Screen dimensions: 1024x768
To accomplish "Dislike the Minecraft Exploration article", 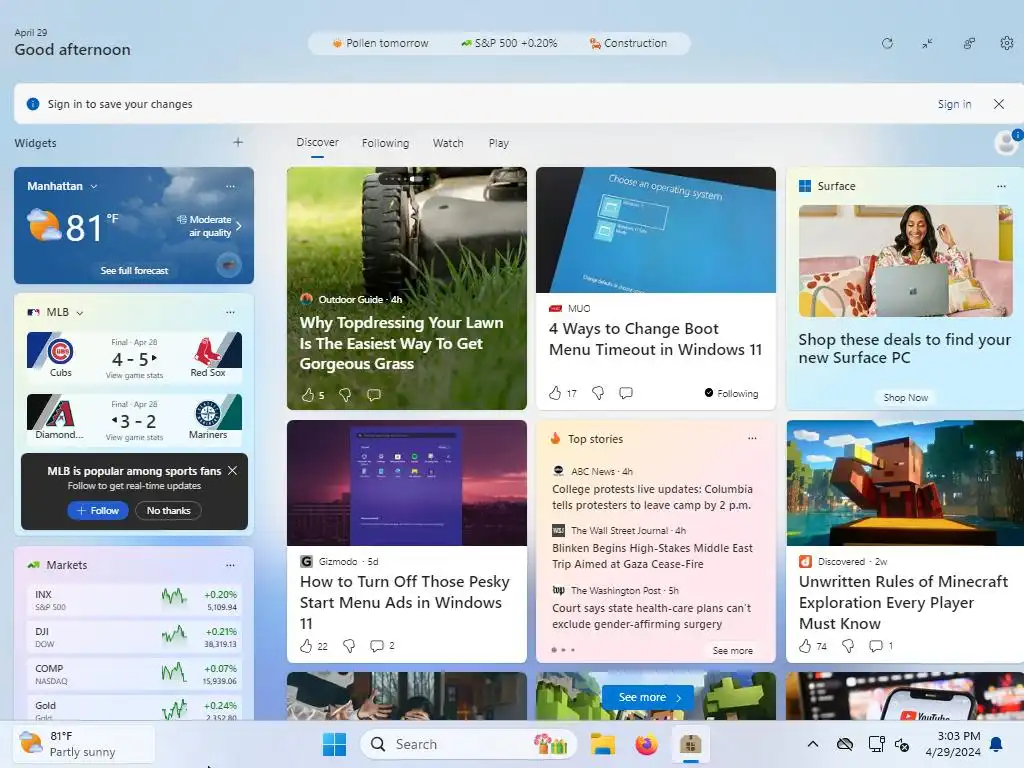I will click(848, 646).
